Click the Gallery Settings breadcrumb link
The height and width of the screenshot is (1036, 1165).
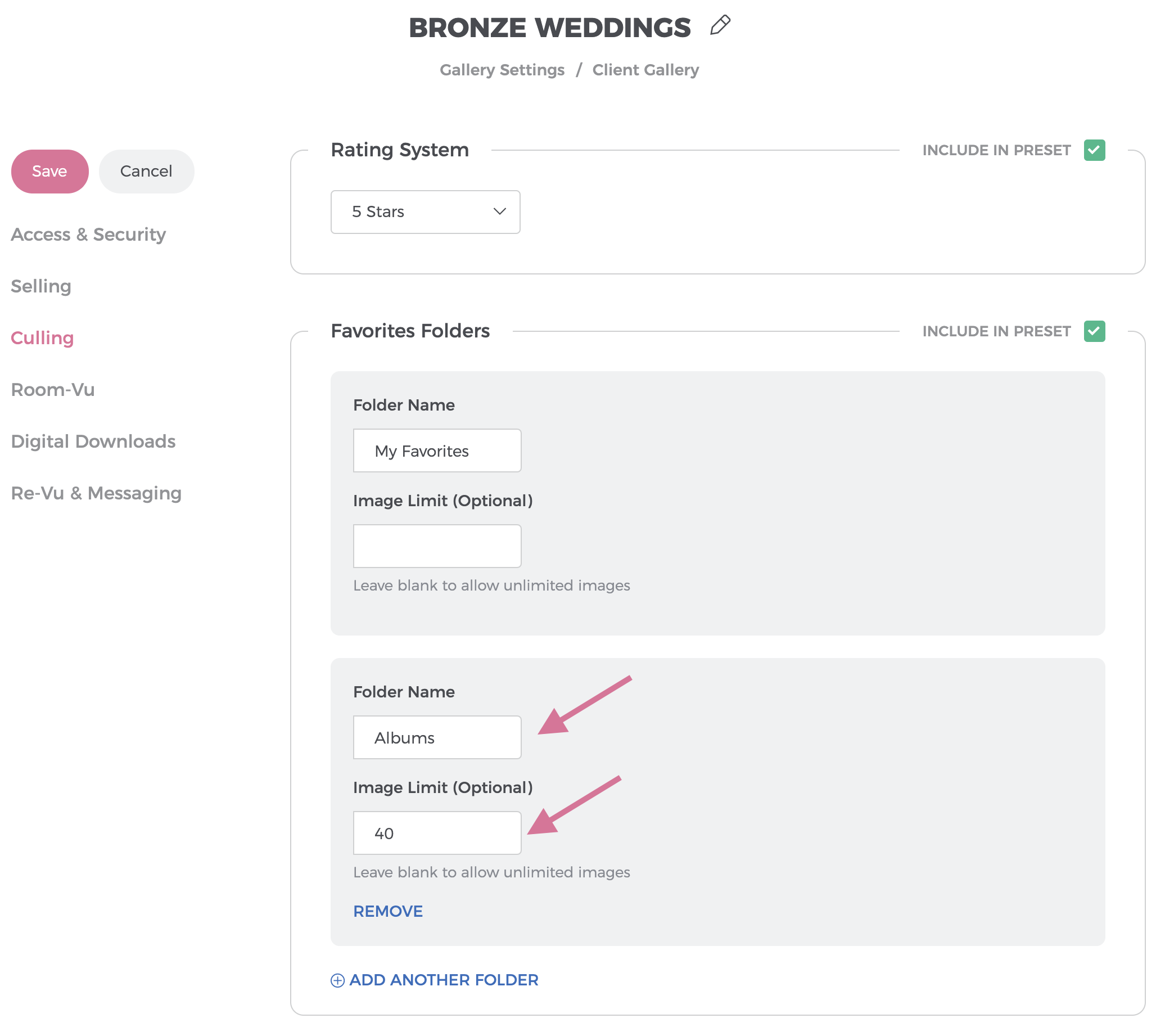tap(502, 70)
